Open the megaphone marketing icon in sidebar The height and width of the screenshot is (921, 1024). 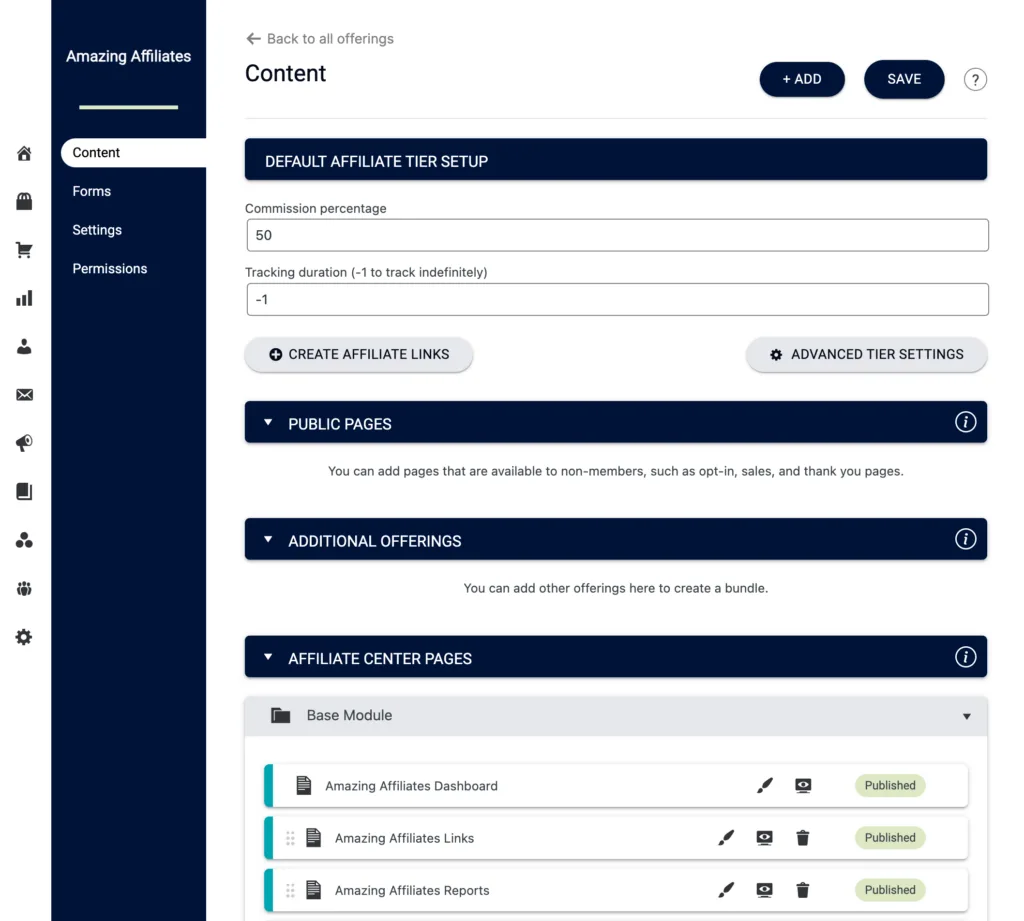24,442
